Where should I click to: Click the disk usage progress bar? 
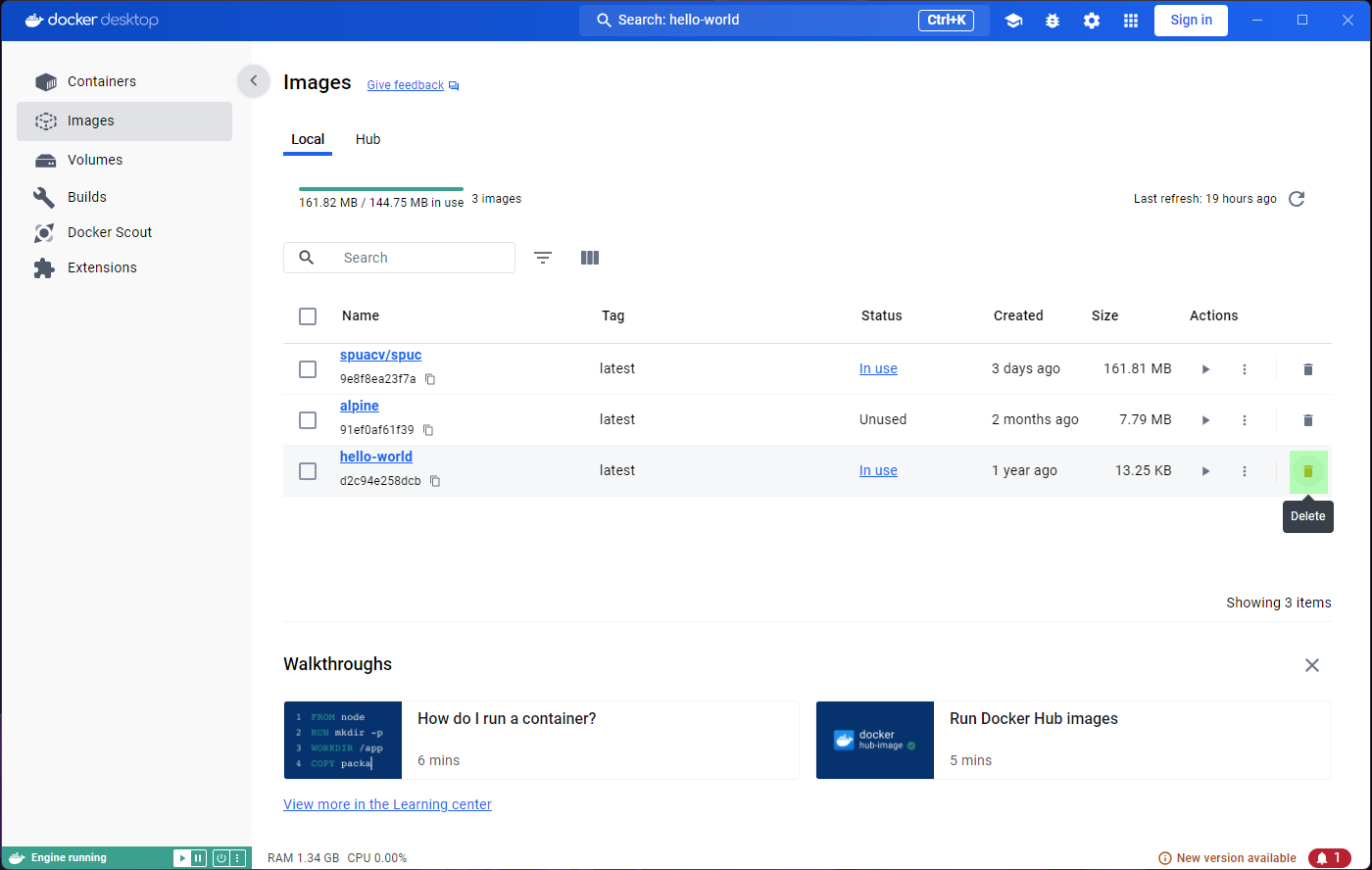point(381,188)
